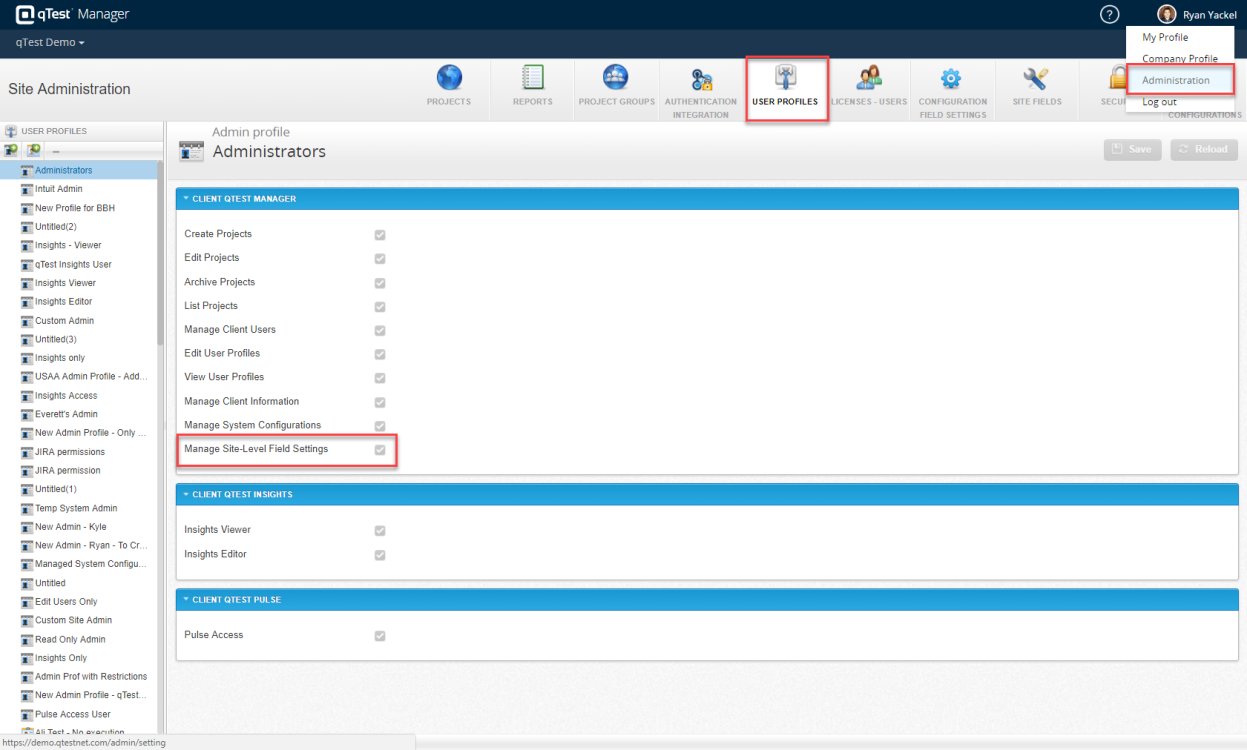Screen dimensions: 1247x750
Task: Open the qTest Demo project dropdown
Action: (x=50, y=43)
